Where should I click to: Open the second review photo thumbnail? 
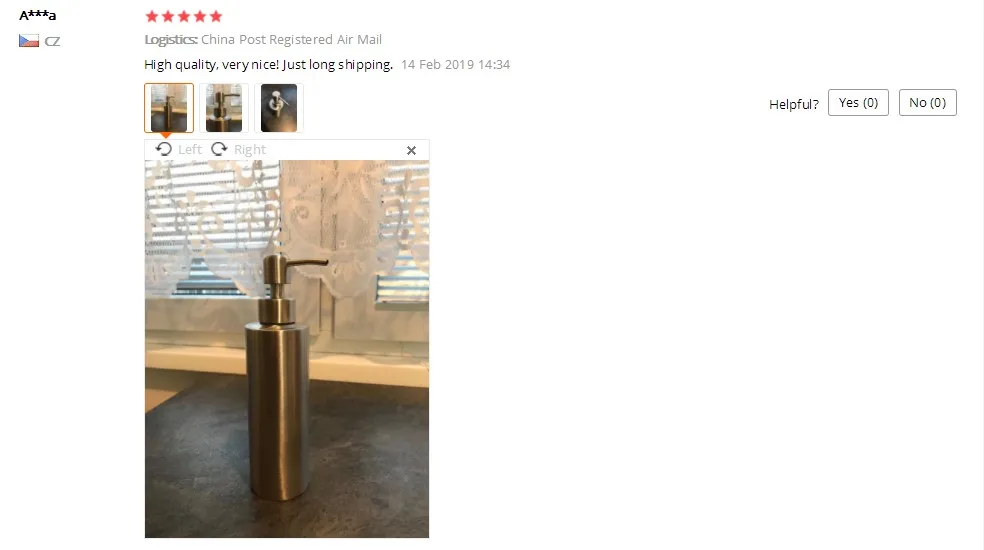tap(224, 108)
